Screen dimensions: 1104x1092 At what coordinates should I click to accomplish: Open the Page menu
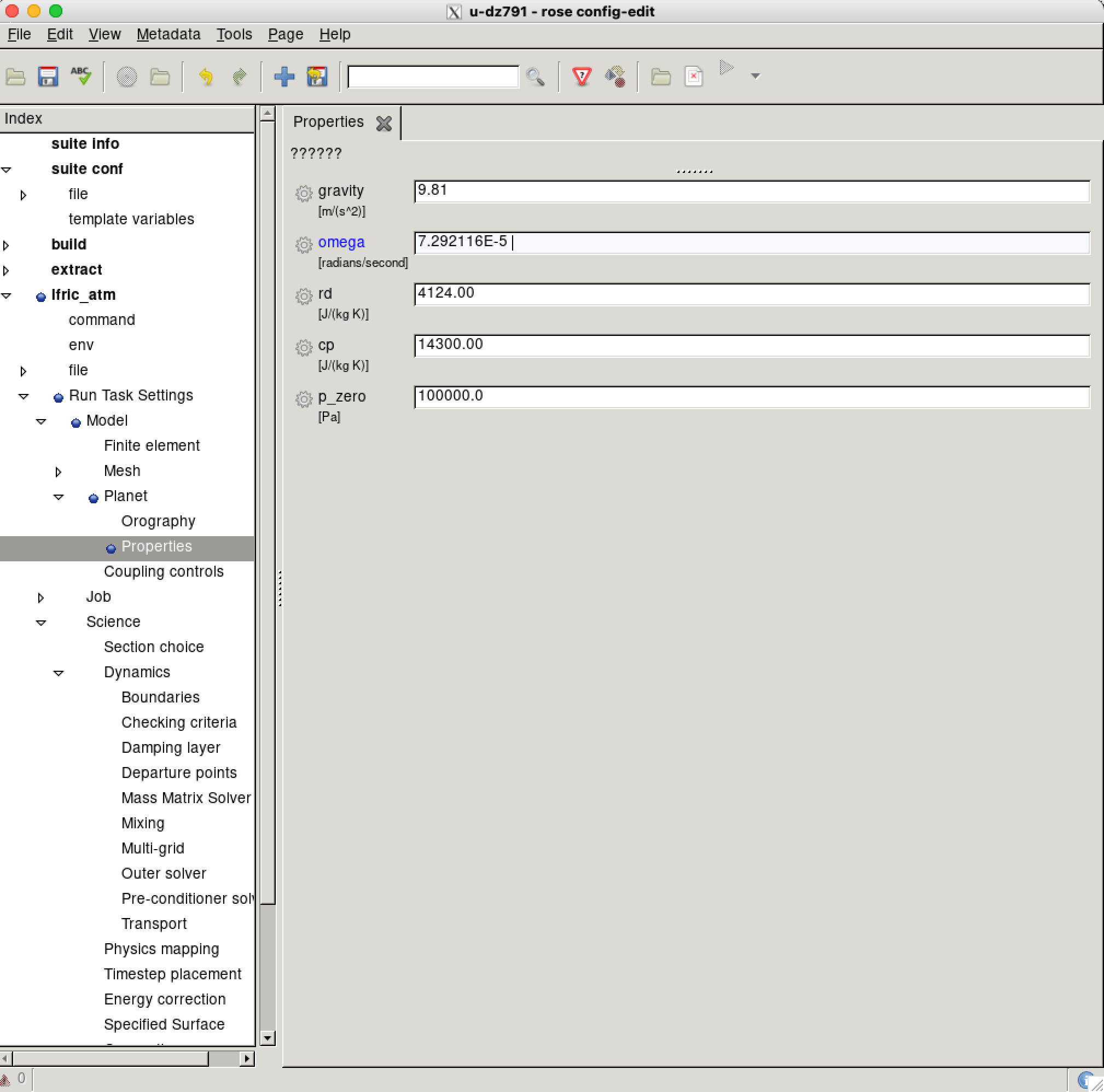click(x=286, y=34)
